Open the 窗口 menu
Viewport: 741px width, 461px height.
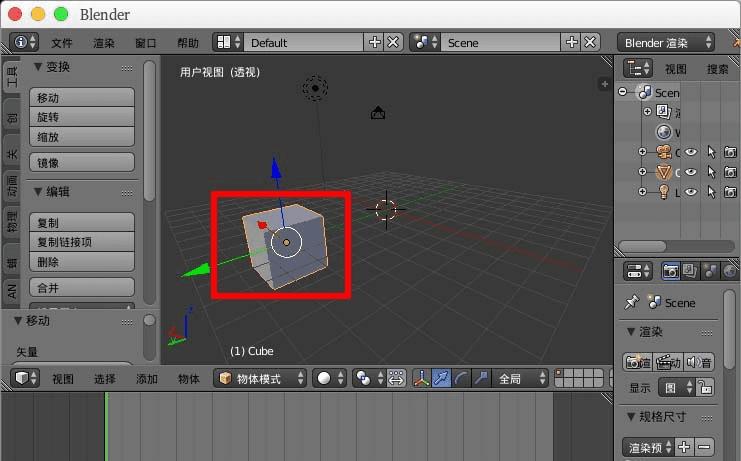pos(146,43)
